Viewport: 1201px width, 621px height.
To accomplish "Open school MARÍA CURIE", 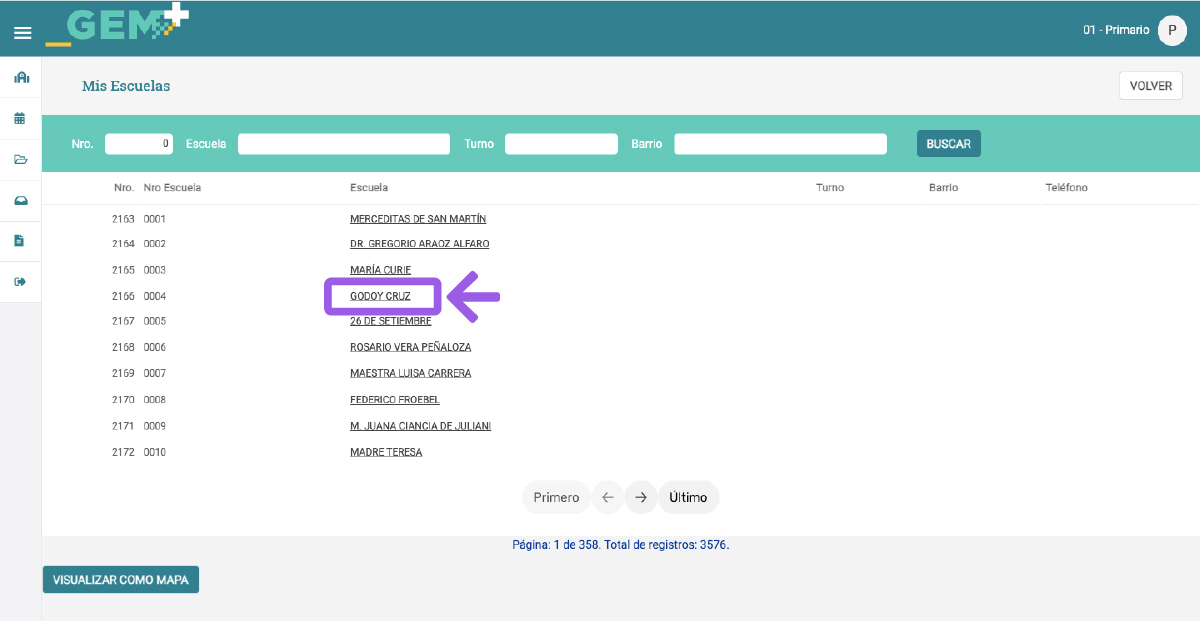I will point(380,270).
